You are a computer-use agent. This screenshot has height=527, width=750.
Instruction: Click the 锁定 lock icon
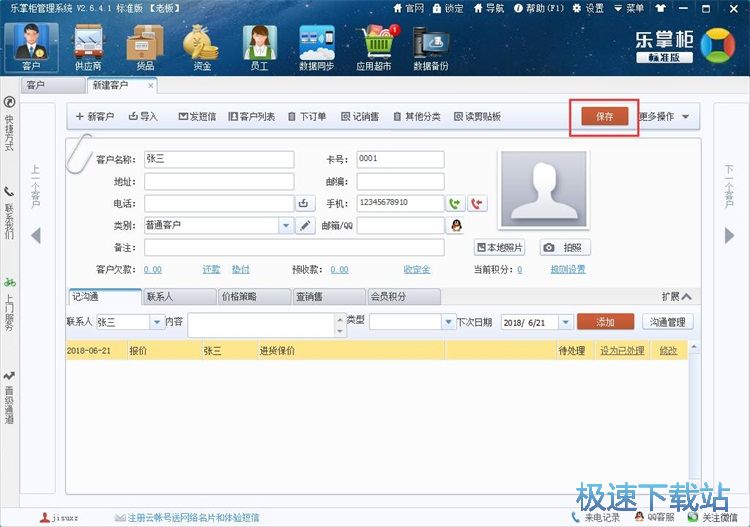pos(448,8)
